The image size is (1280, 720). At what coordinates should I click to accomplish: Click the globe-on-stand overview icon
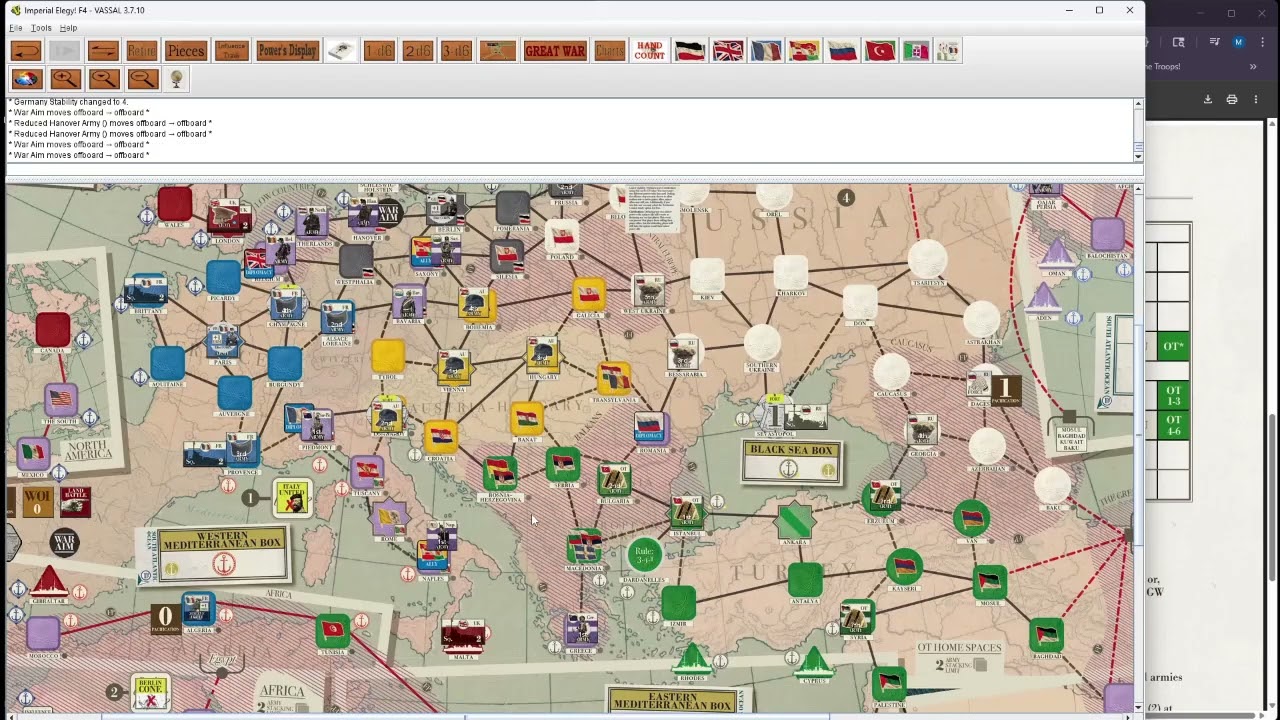point(176,79)
